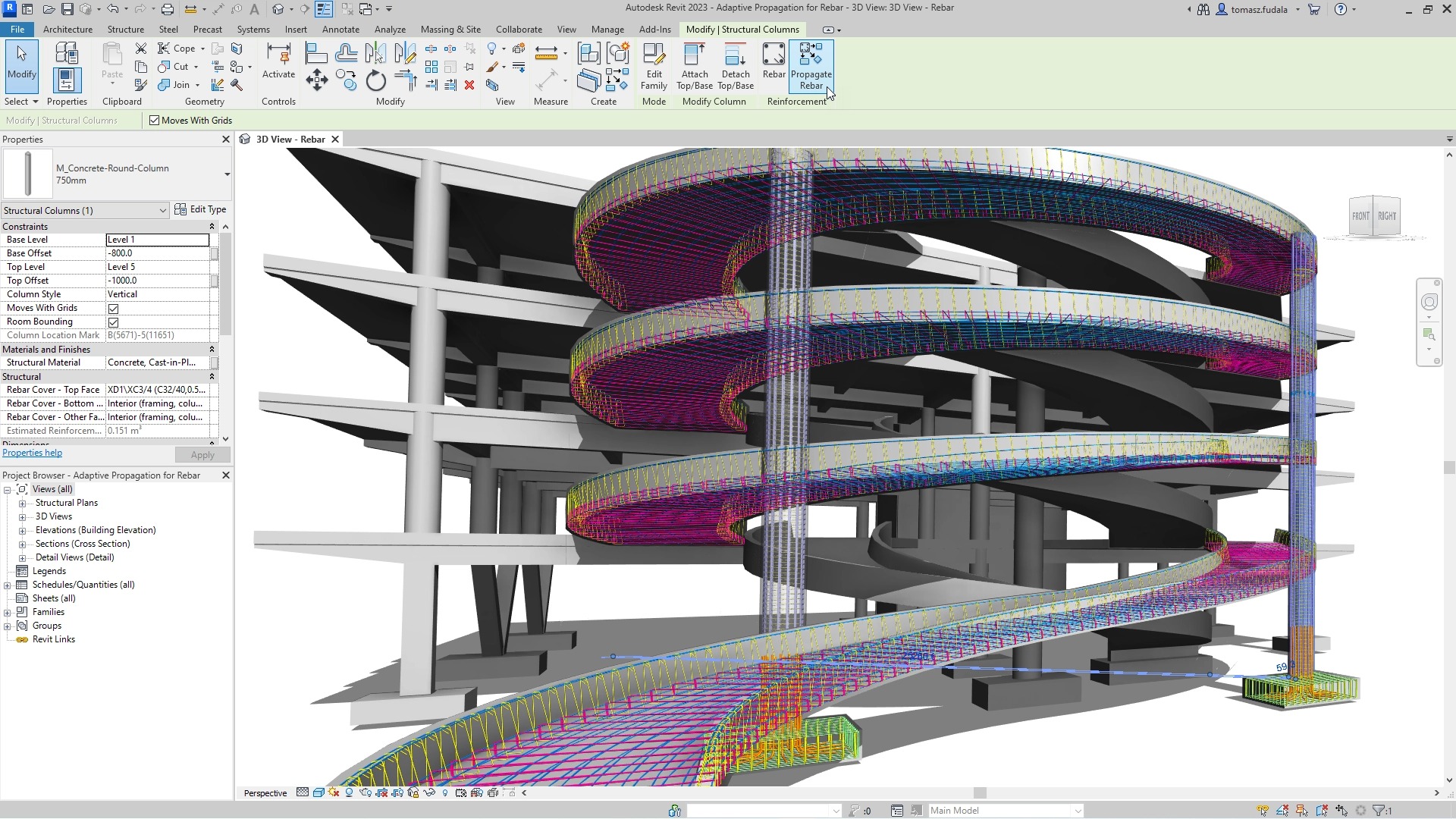The image size is (1456, 819).
Task: Open the Manage ribbon tab
Action: [x=607, y=29]
